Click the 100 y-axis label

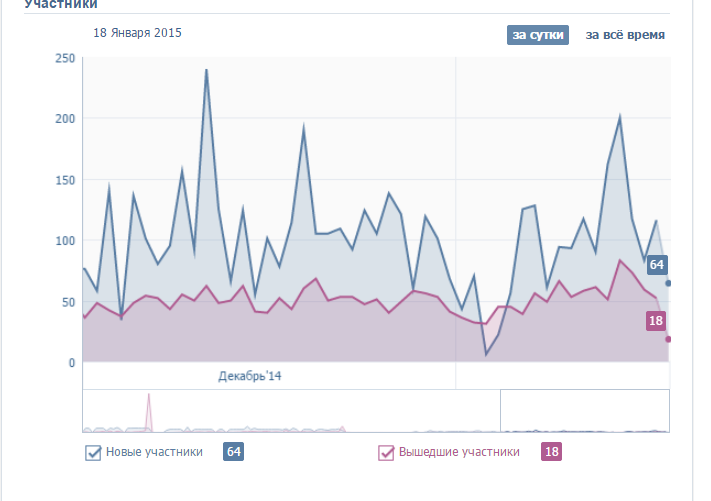[65, 241]
